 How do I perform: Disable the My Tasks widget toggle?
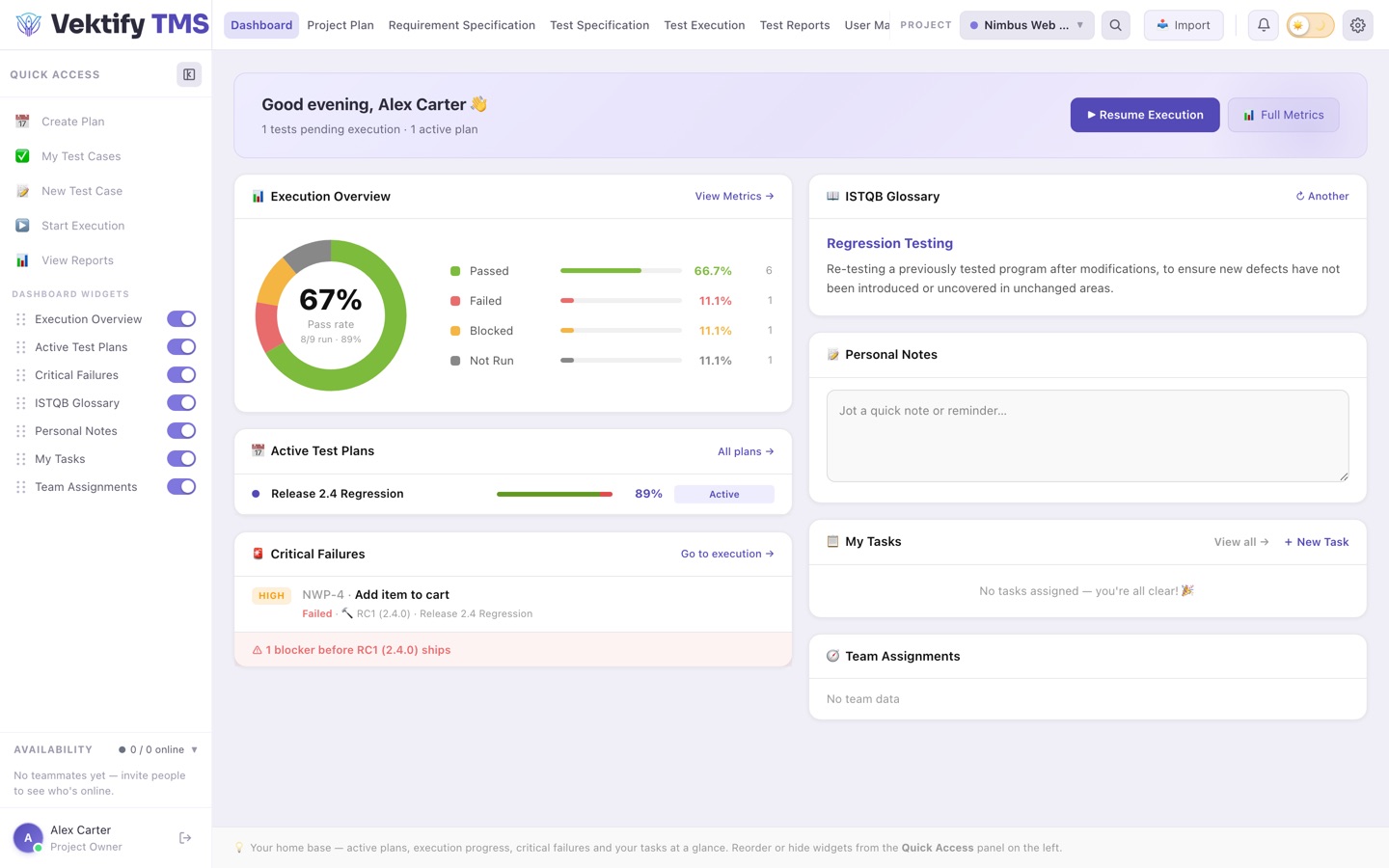(x=181, y=459)
